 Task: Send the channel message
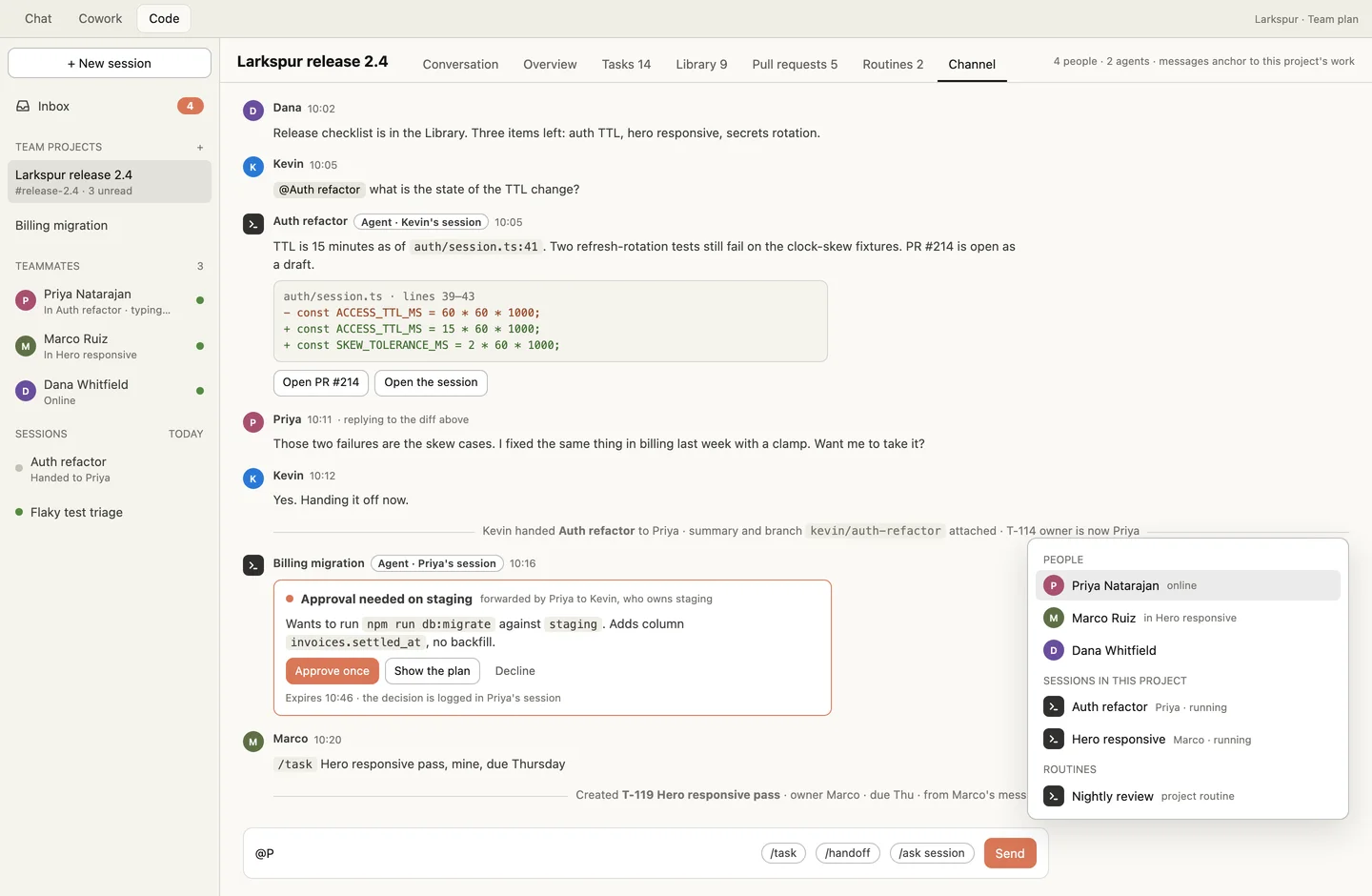1010,853
